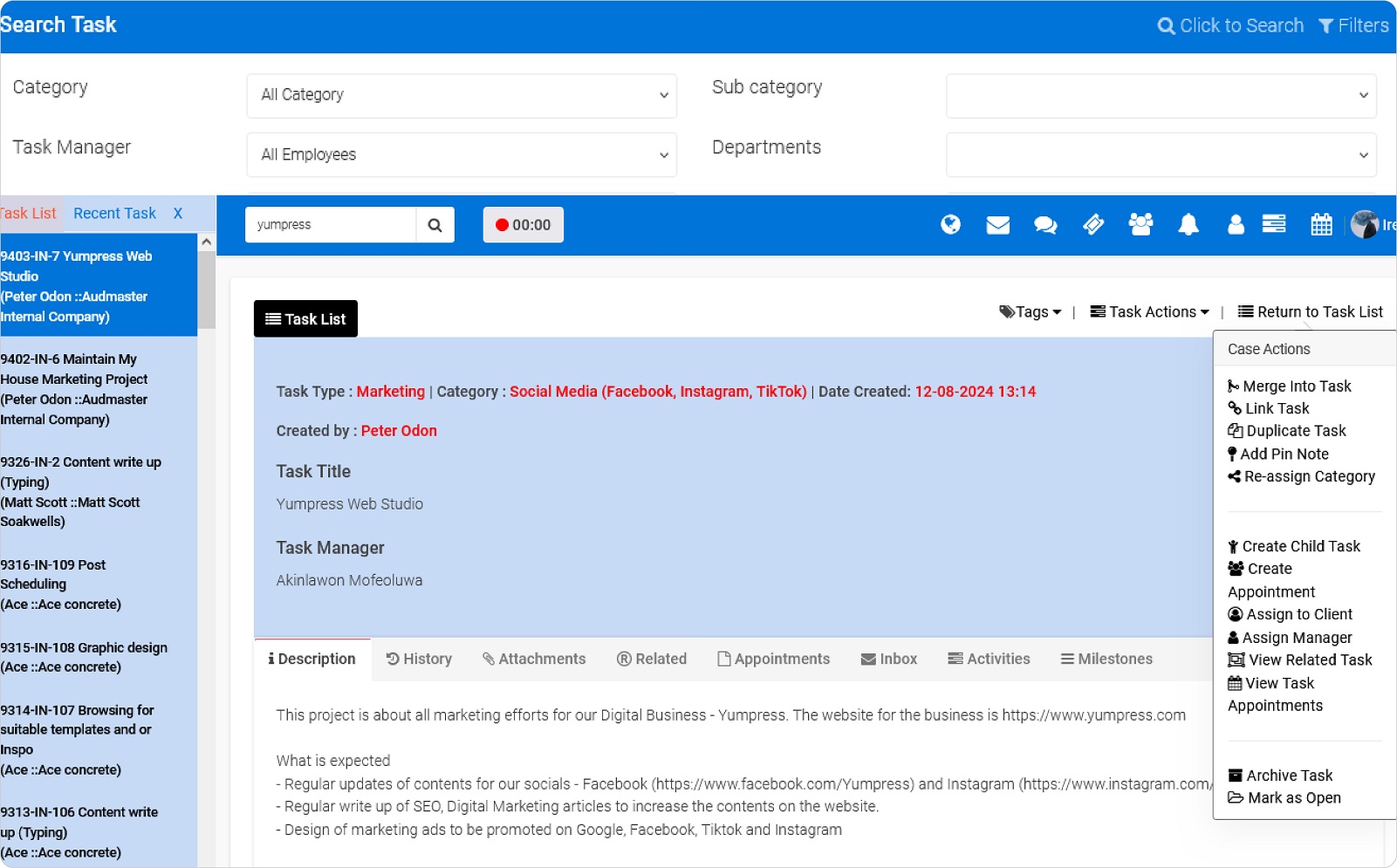The height and width of the screenshot is (868, 1397).
Task: Click the team/groups icon in the toolbar
Action: tap(1140, 224)
